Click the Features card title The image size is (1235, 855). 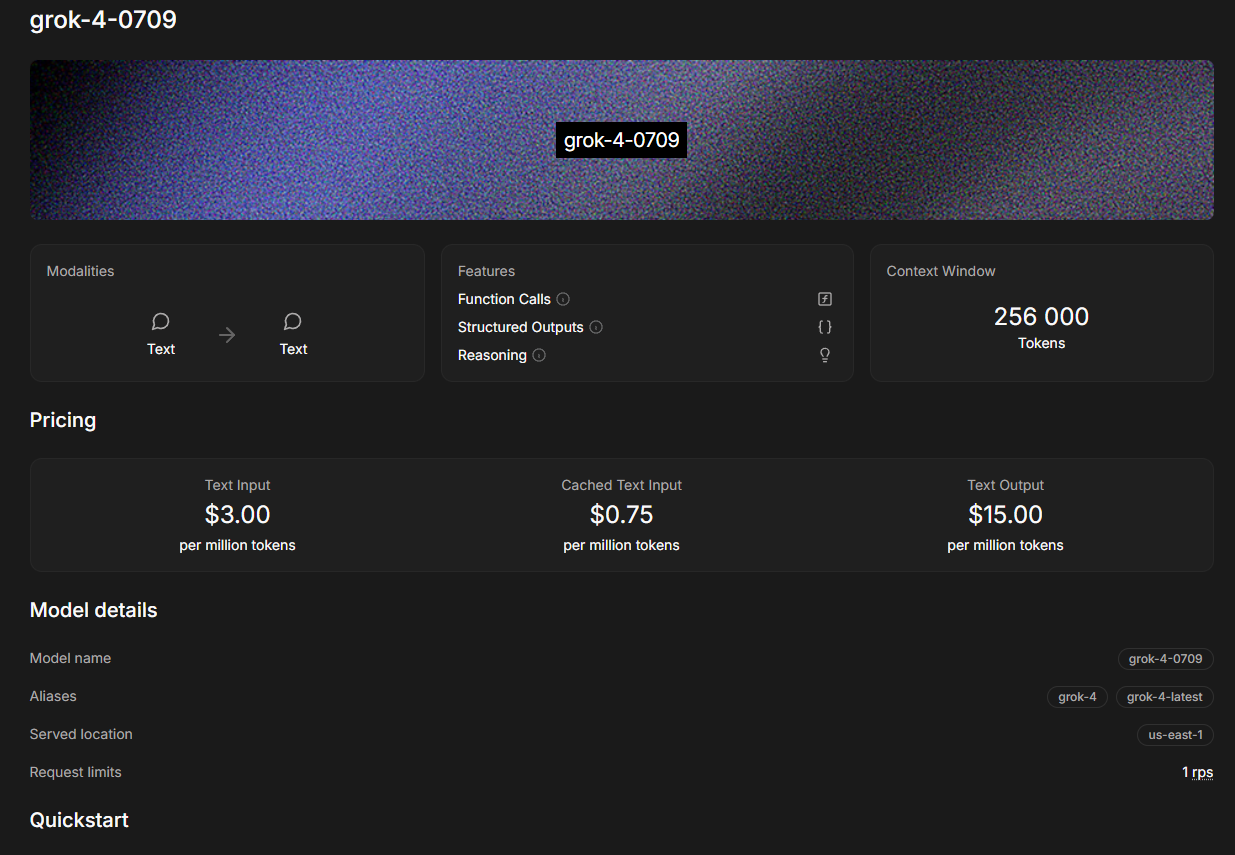pos(486,271)
